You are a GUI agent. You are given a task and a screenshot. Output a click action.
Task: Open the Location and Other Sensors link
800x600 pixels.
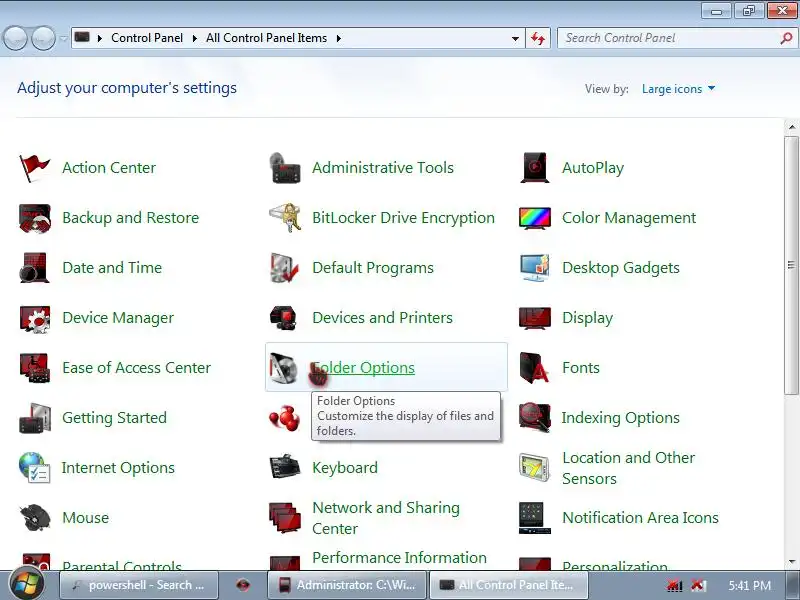point(628,468)
